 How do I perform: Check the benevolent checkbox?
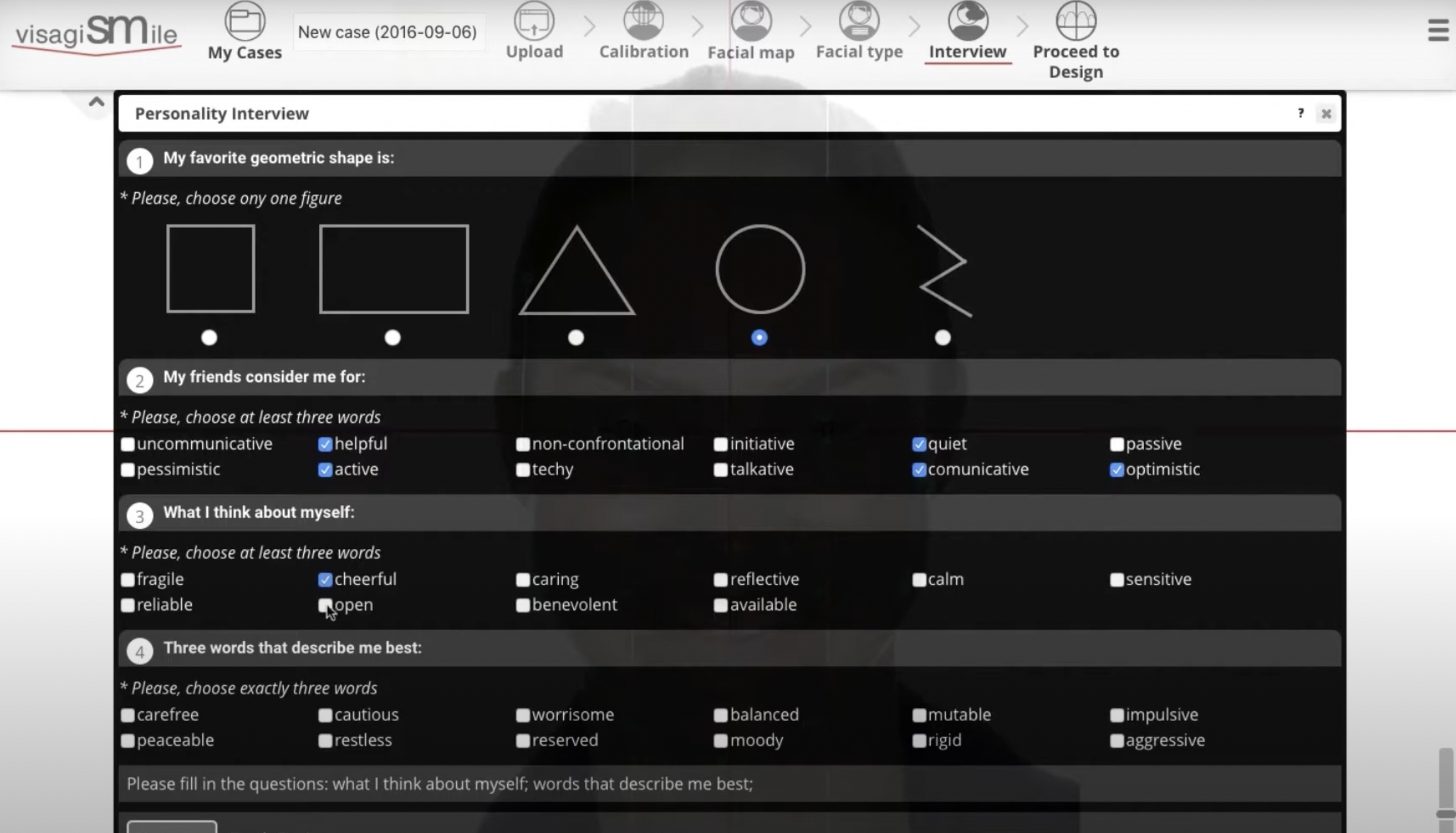tap(523, 606)
